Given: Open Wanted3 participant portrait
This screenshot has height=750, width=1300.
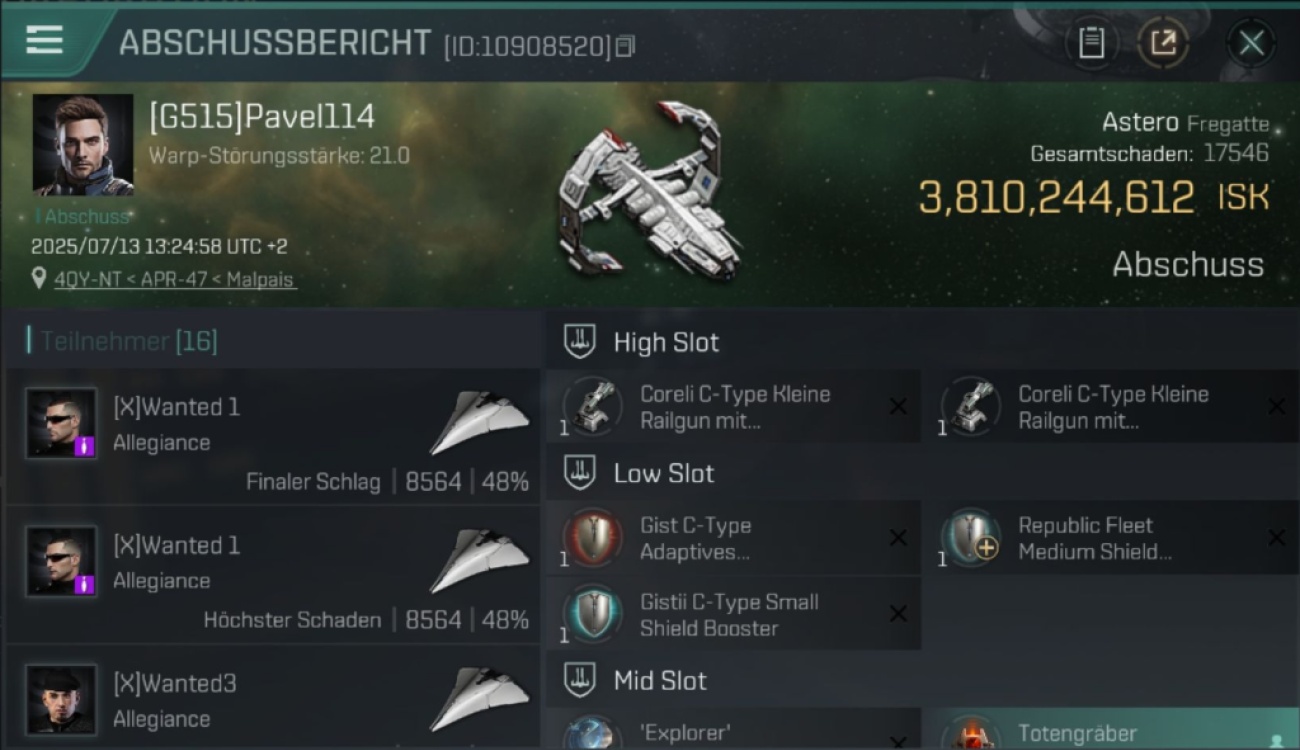Looking at the screenshot, I should coord(61,699).
